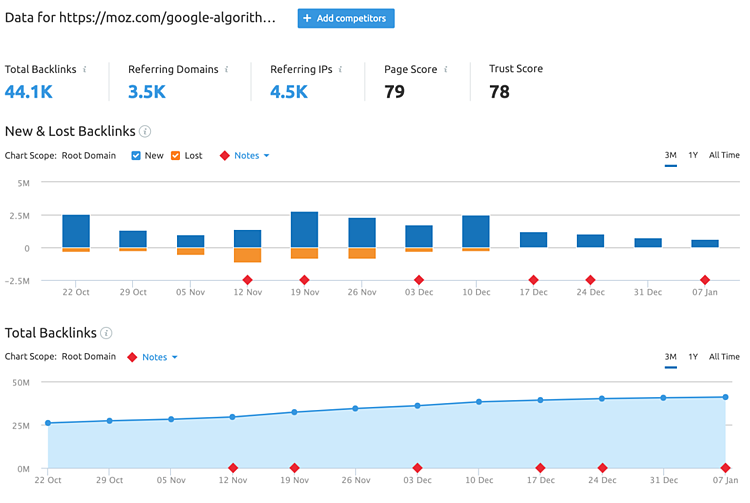Screen dimensions: 750x503
Task: Click 03 Dec note marker in New & Lost chart
Action: click(x=419, y=280)
